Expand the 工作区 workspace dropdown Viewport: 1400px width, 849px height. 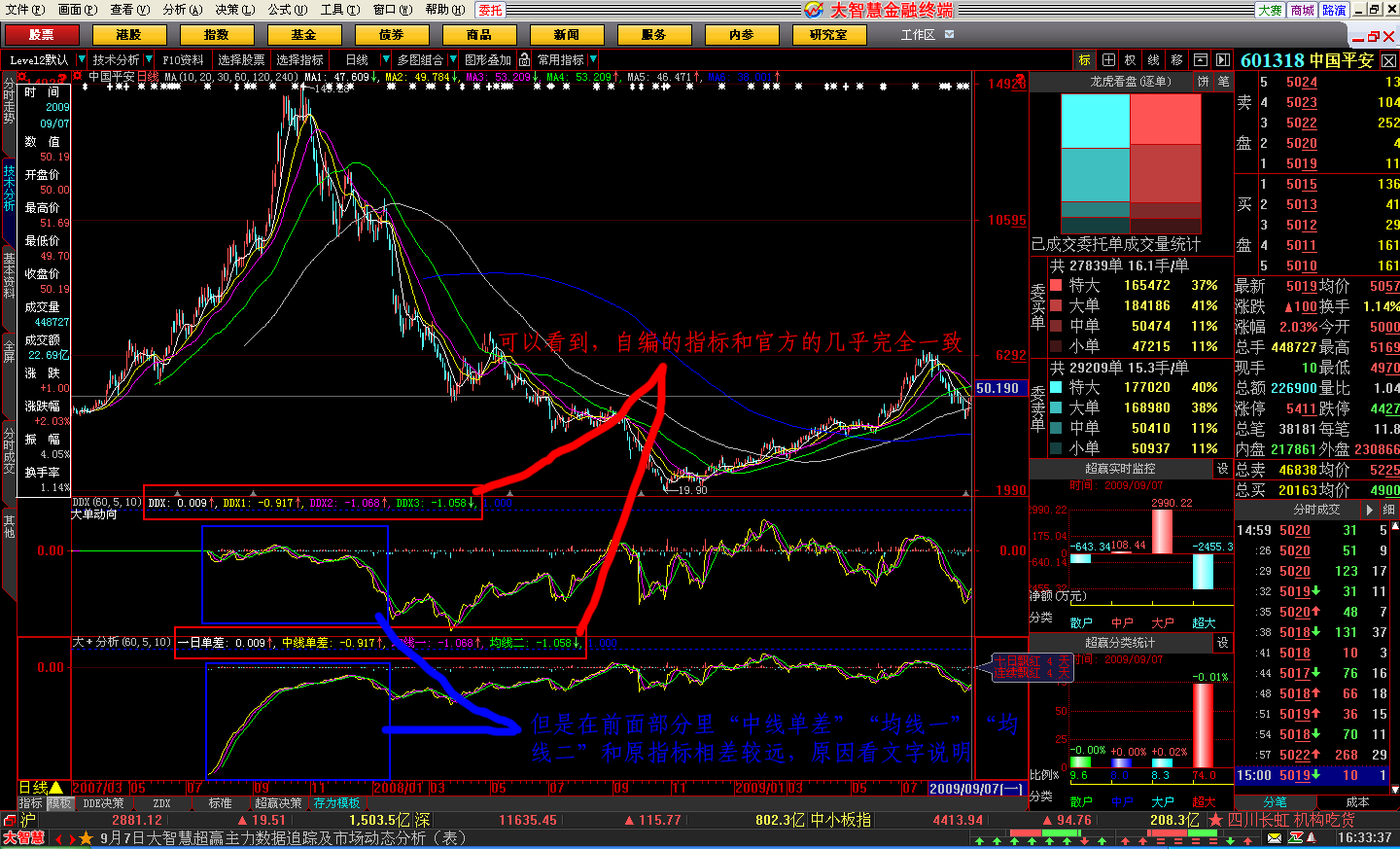click(x=950, y=34)
